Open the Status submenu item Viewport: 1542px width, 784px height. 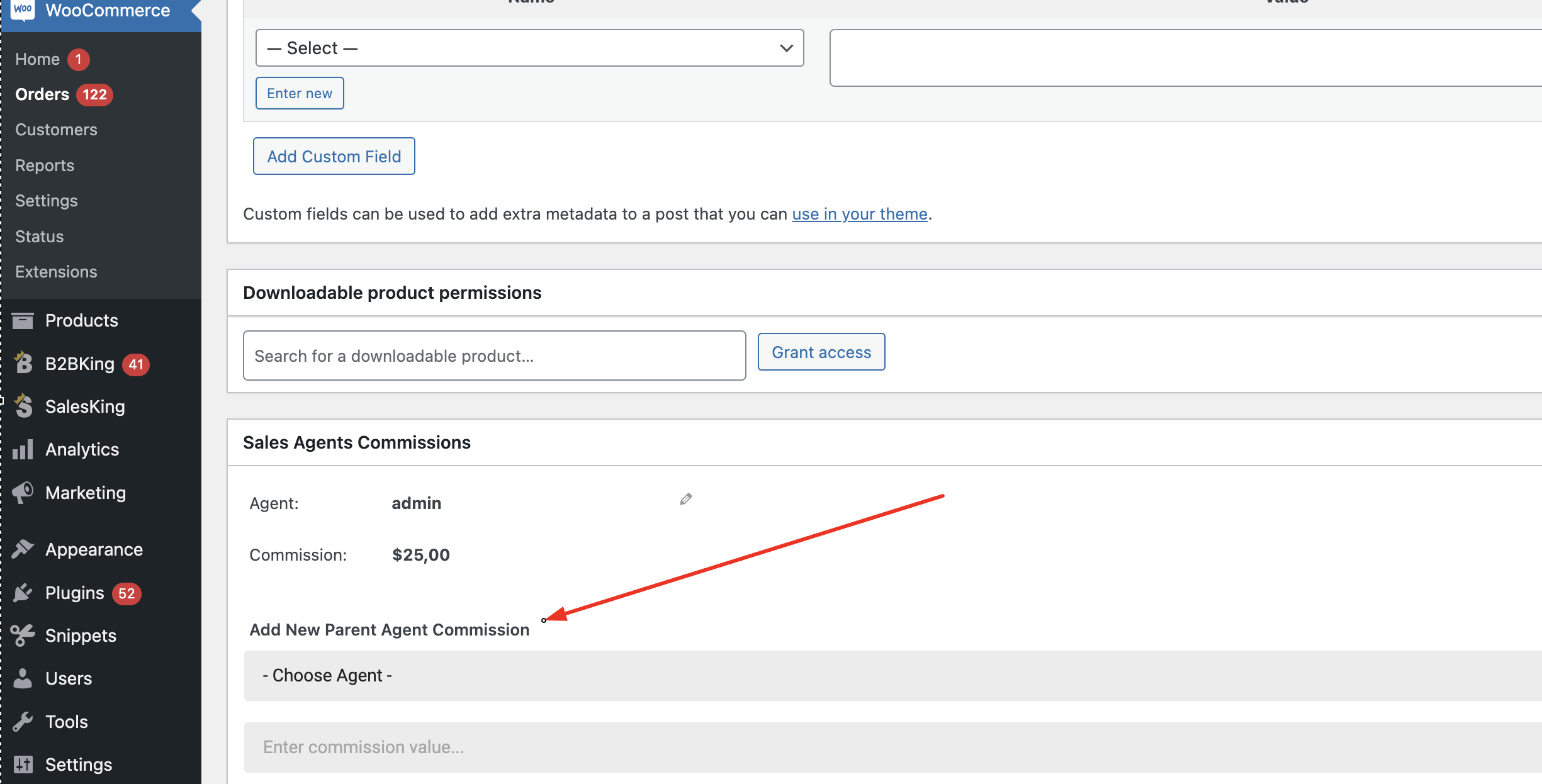(x=40, y=237)
